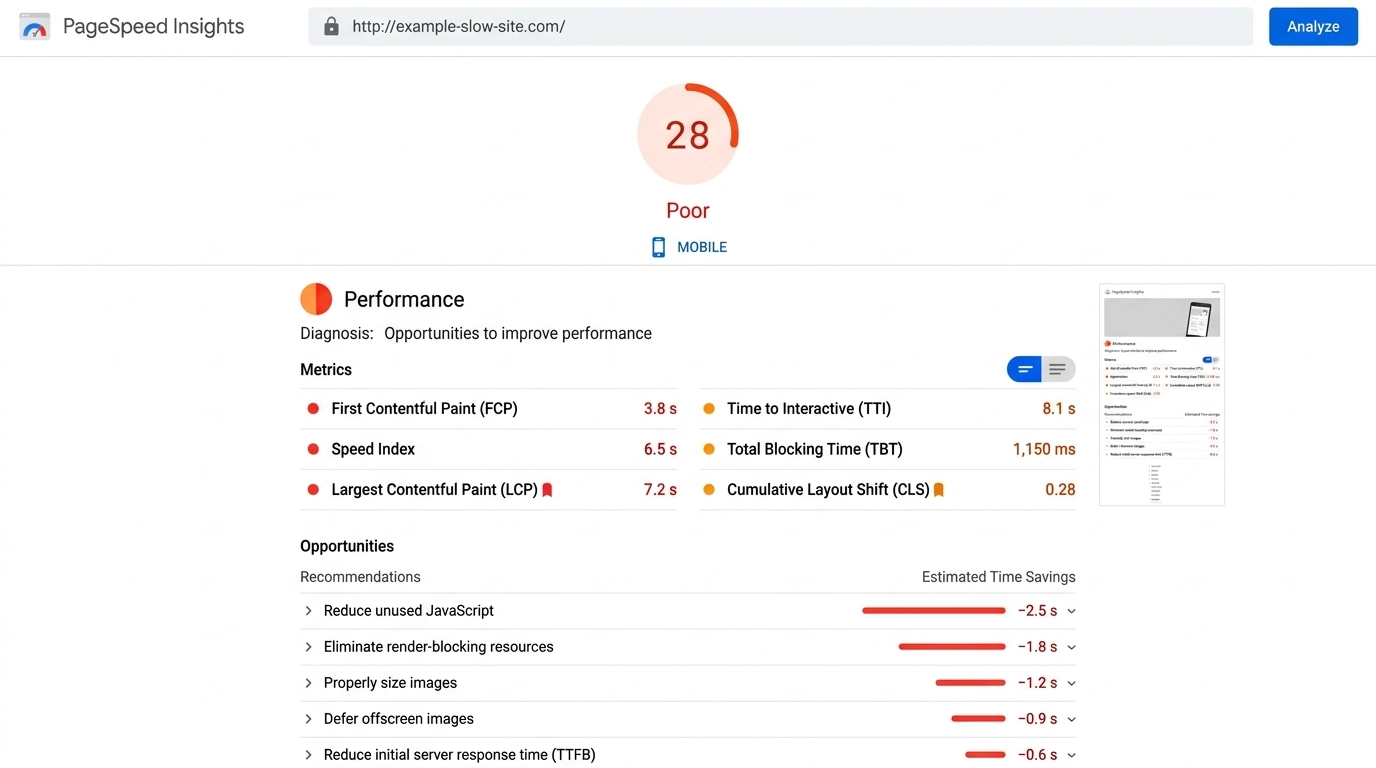Select the MOBILE tab
This screenshot has width=1376, height=768.
click(x=689, y=247)
